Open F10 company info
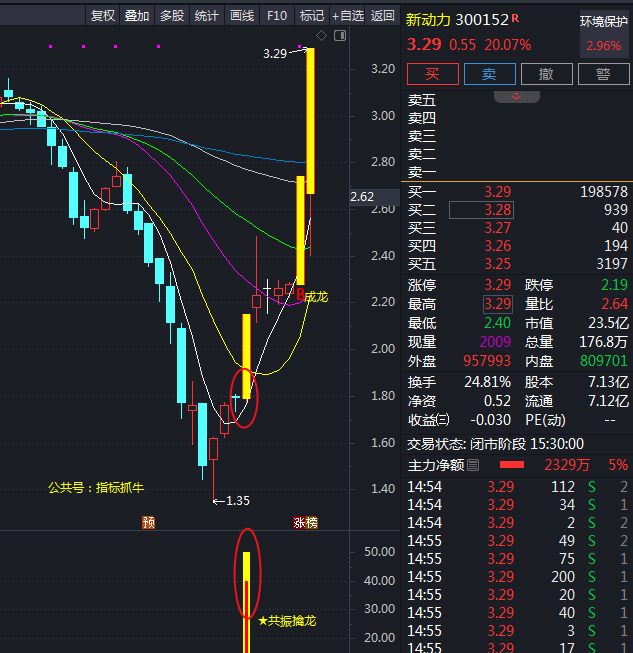 coord(277,15)
